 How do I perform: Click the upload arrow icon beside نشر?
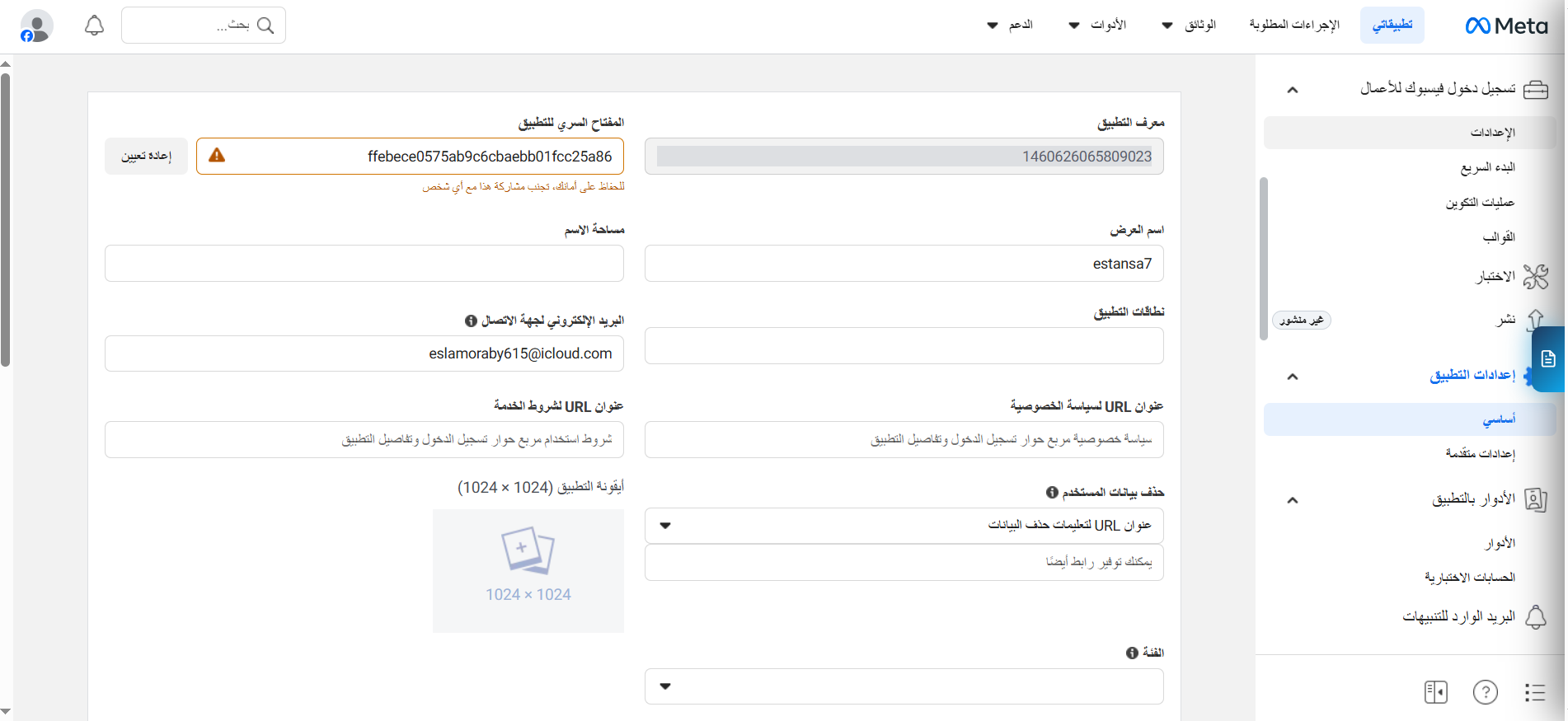click(x=1535, y=320)
